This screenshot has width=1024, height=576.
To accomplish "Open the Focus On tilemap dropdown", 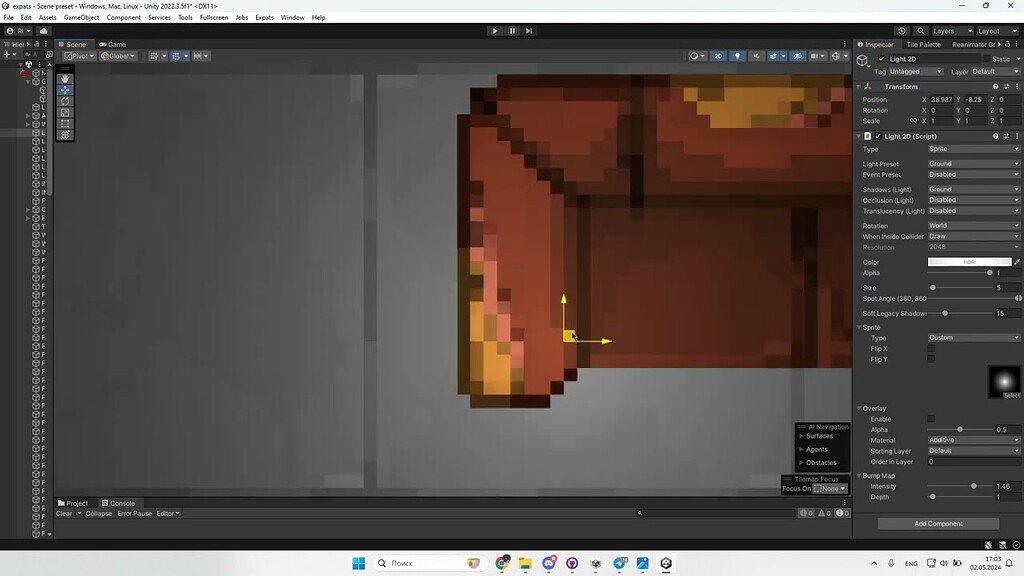I will 831,488.
